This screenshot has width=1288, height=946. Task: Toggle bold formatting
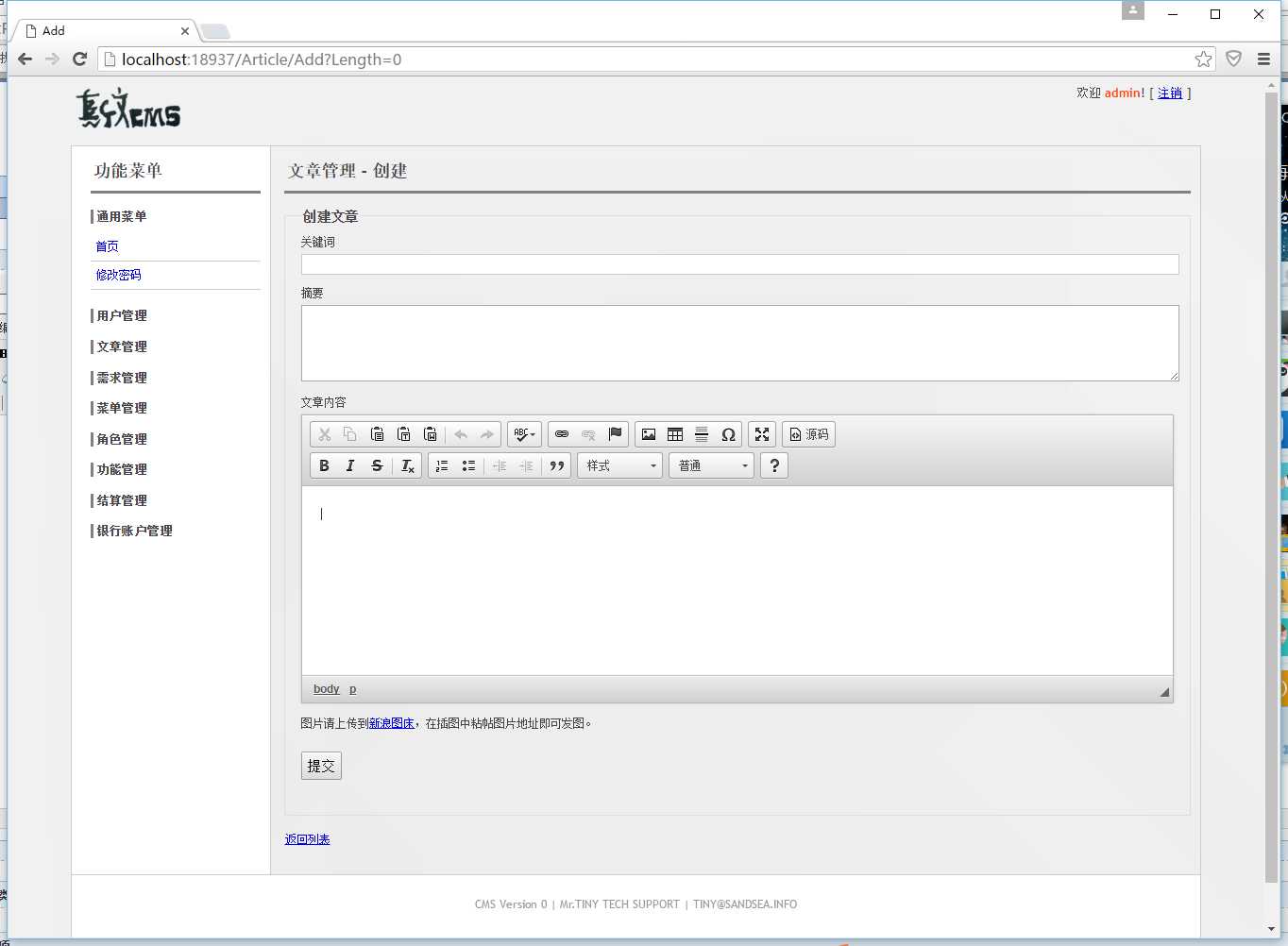coord(324,465)
